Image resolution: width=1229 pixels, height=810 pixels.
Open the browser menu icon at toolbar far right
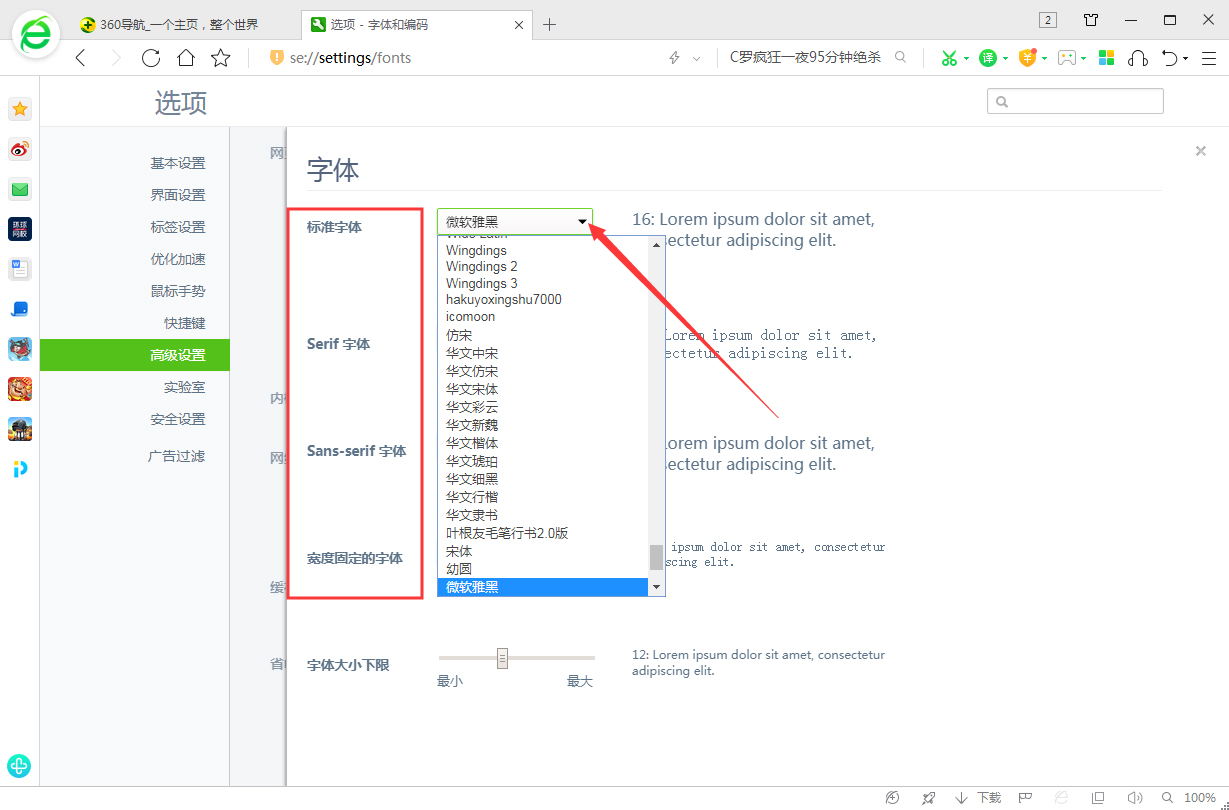coord(1208,57)
